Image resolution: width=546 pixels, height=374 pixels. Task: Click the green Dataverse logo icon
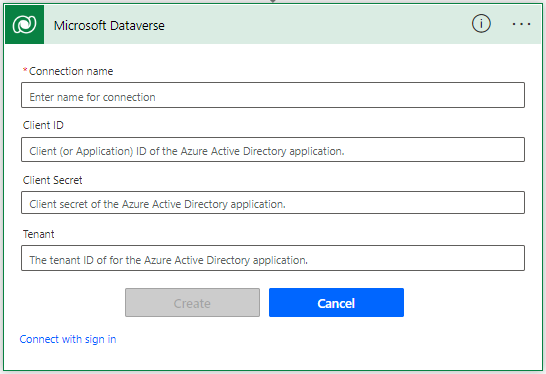(24, 24)
